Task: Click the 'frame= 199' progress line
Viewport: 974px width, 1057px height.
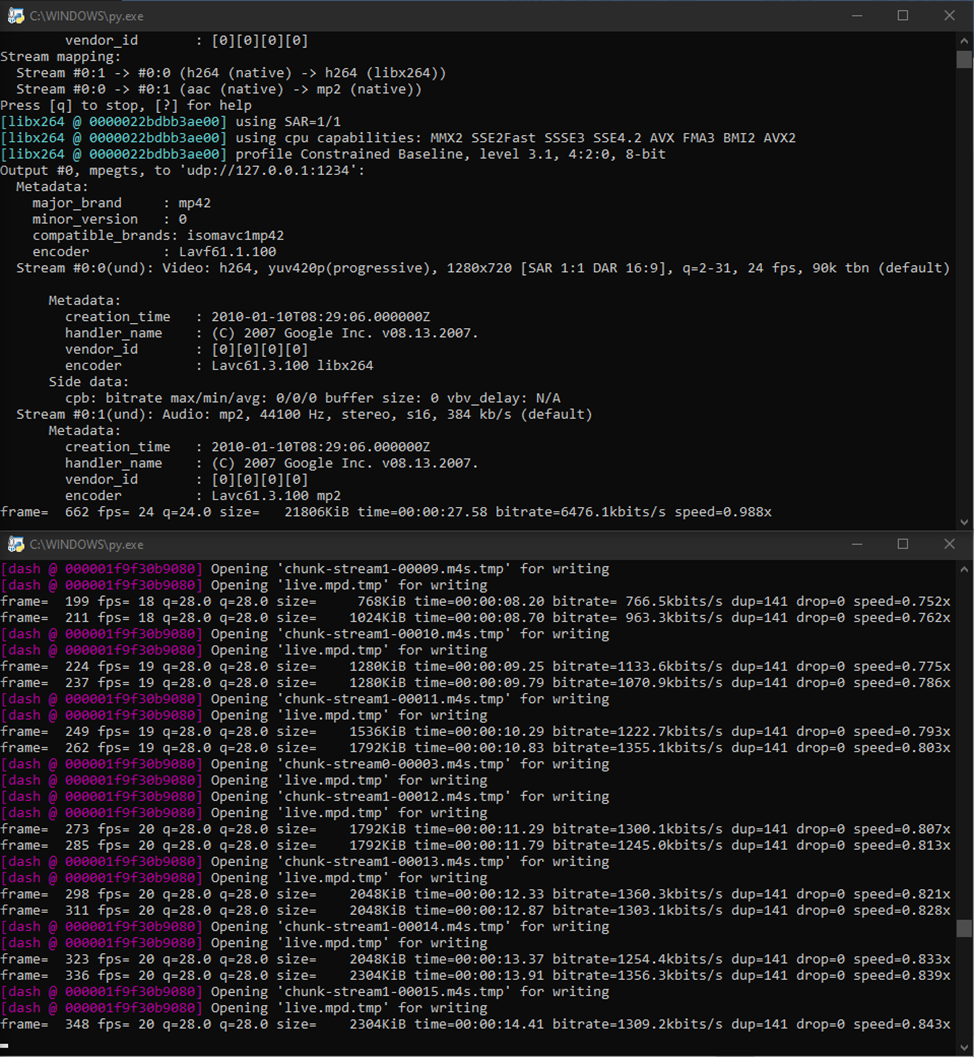Action: tap(475, 601)
